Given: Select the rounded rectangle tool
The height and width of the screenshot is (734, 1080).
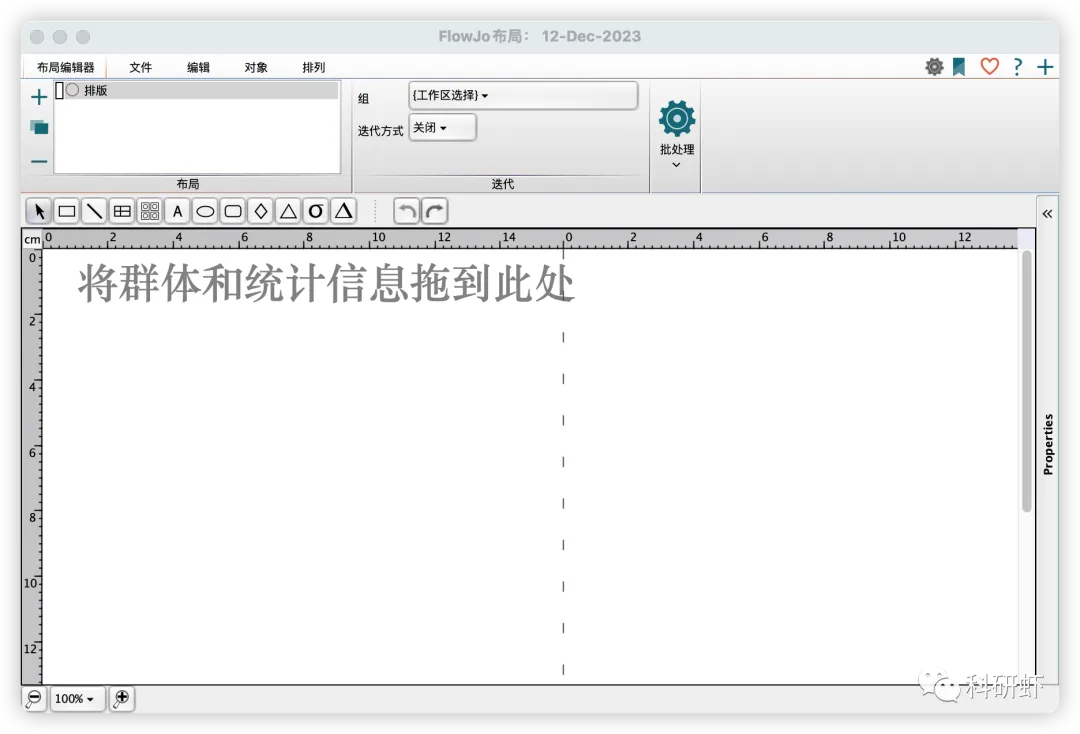Looking at the screenshot, I should tap(233, 211).
